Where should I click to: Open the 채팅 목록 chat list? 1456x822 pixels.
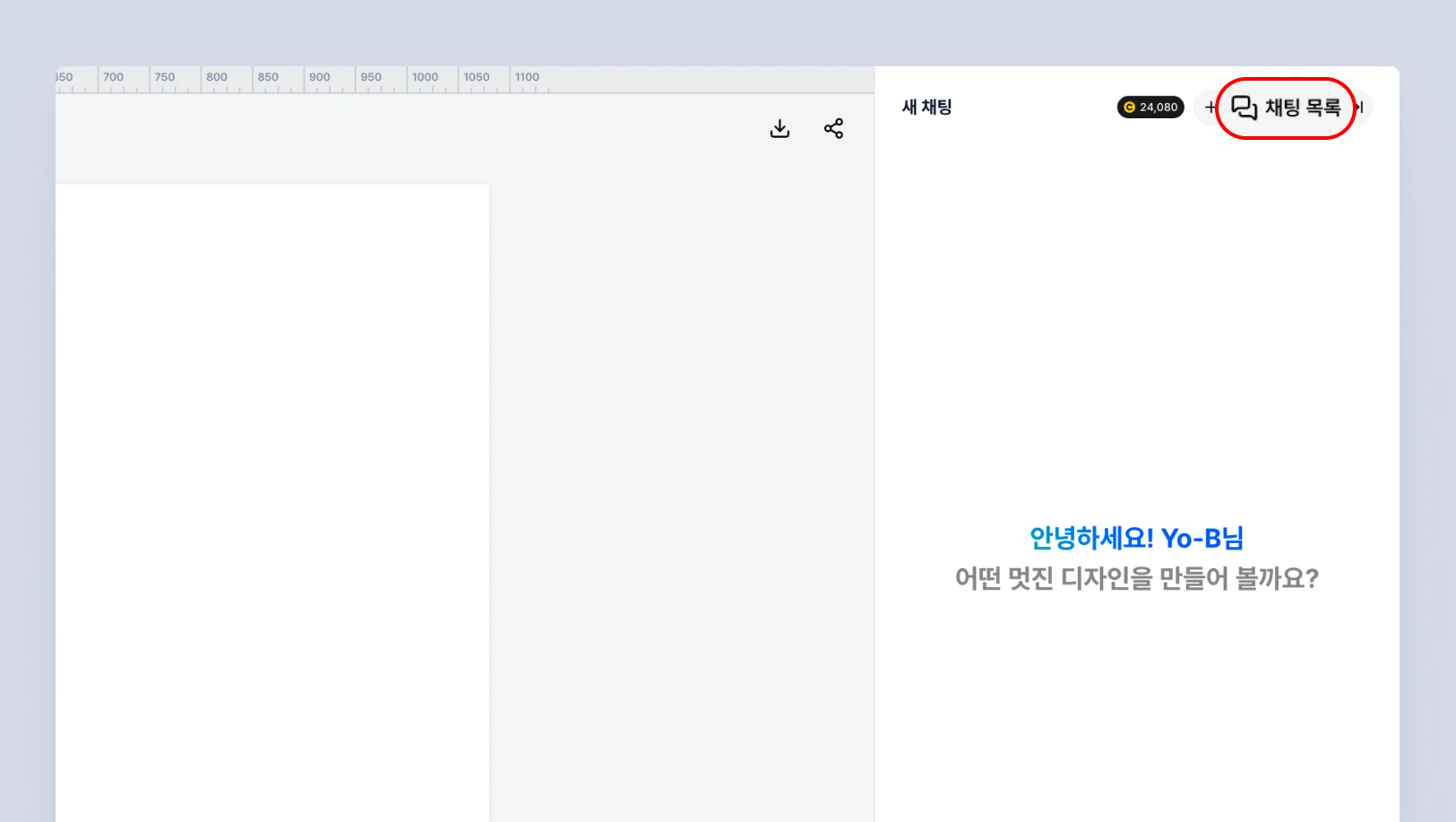pos(1286,108)
